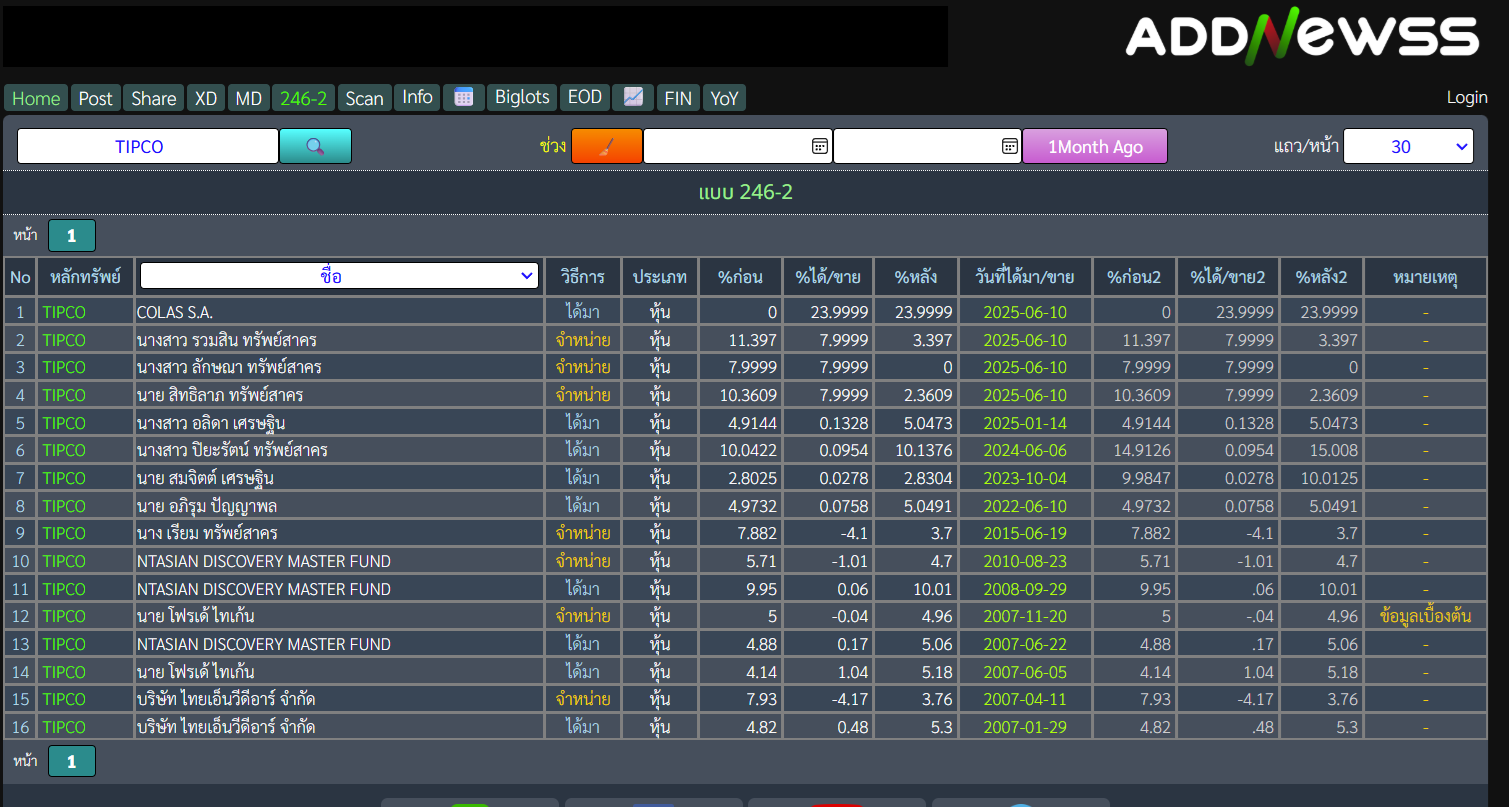Open the calendar icon in the navigation bar
This screenshot has width=1509, height=807.
tap(463, 97)
